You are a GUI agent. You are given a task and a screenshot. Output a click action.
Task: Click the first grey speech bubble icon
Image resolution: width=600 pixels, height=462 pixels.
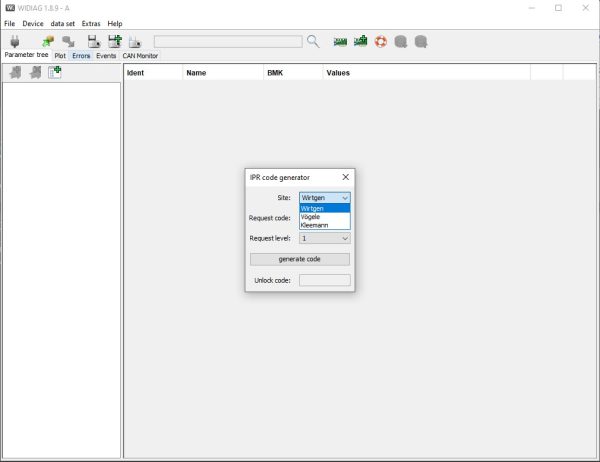click(x=401, y=41)
